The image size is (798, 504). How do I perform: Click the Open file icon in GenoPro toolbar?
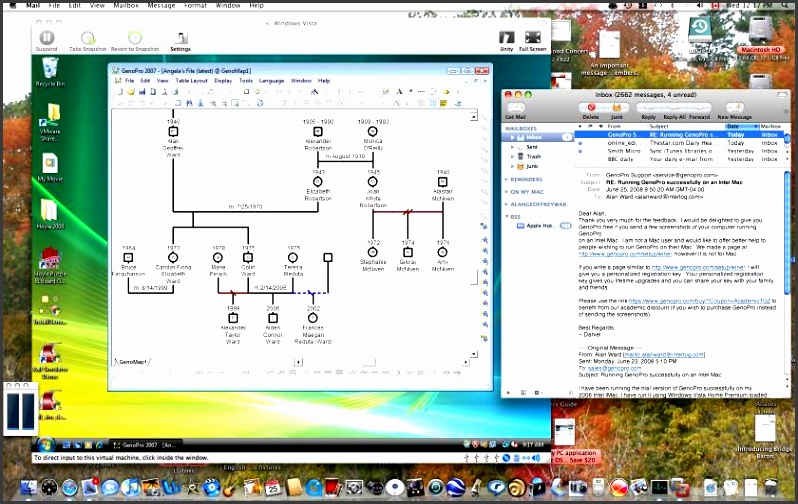point(131,92)
